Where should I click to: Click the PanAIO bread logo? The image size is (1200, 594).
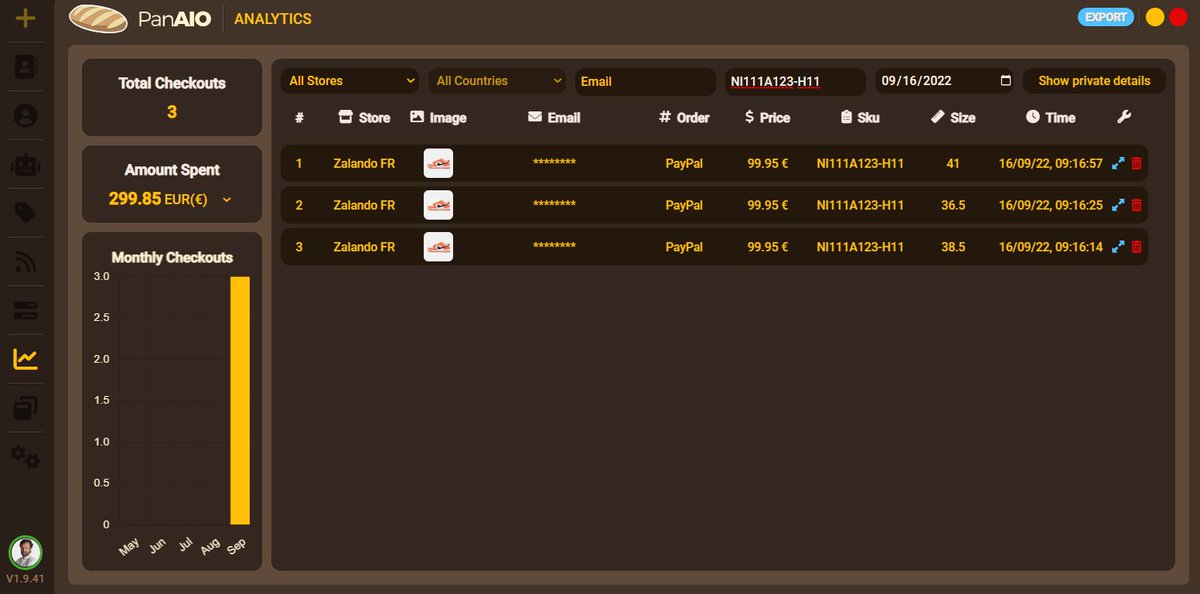coord(98,18)
